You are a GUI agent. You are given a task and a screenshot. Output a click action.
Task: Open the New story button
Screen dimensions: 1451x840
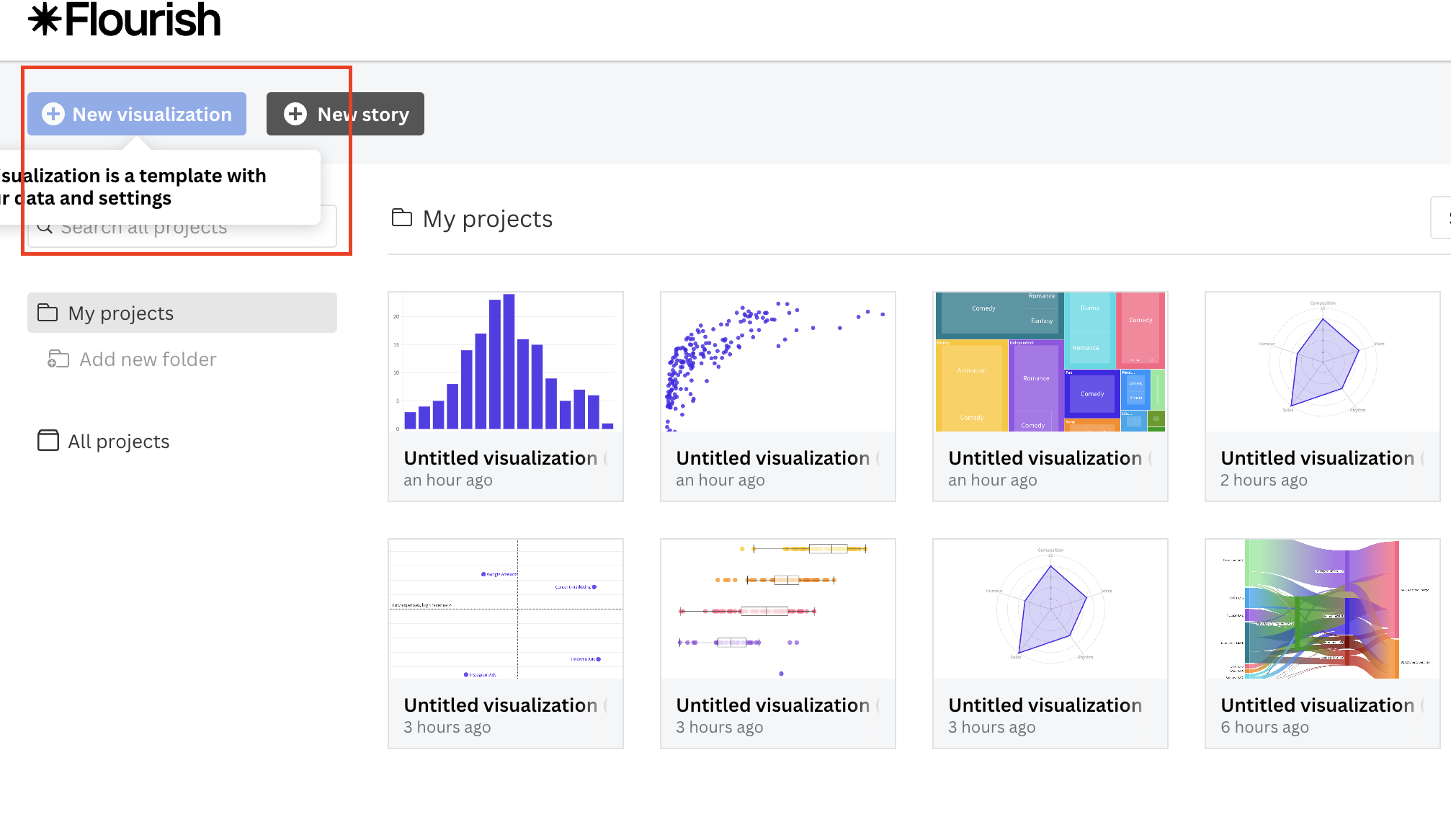(345, 114)
